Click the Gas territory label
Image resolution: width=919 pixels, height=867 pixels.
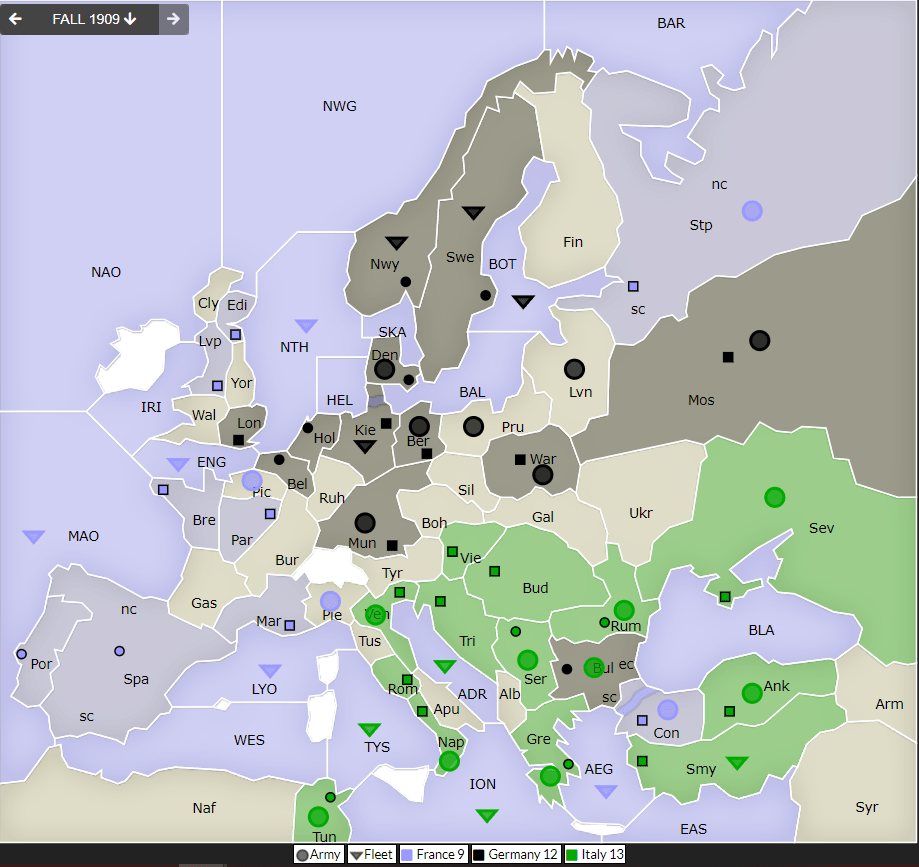204,603
